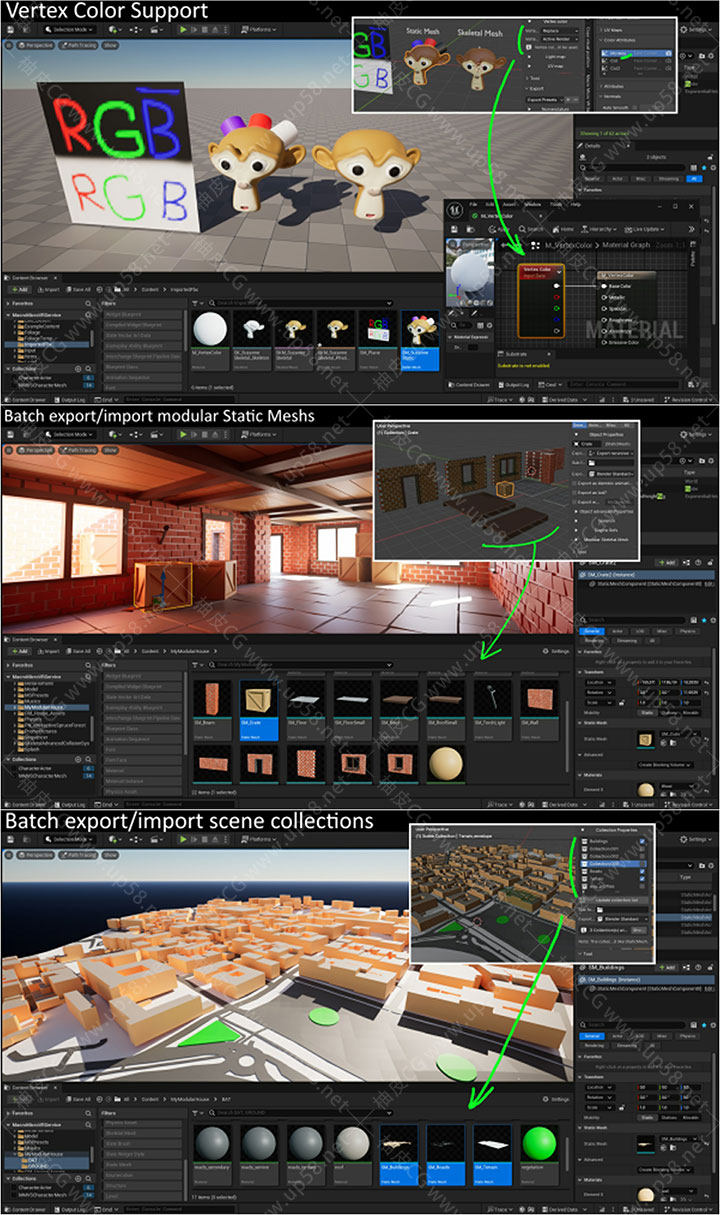Switch to Physics tab in modular meshes Details
The height and width of the screenshot is (1215, 720).
pyautogui.click(x=688, y=631)
